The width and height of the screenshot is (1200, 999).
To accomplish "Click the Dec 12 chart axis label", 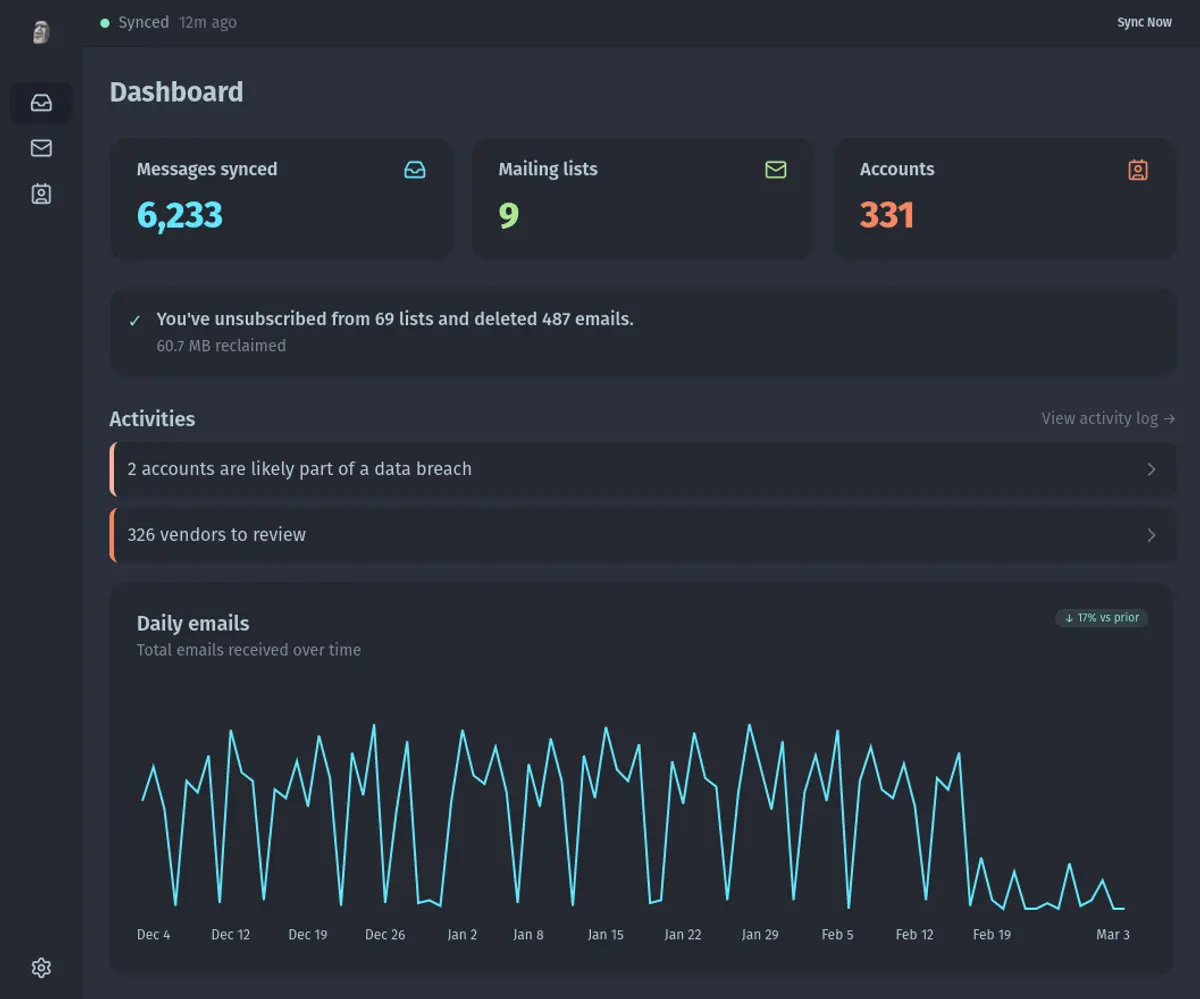I will [231, 935].
